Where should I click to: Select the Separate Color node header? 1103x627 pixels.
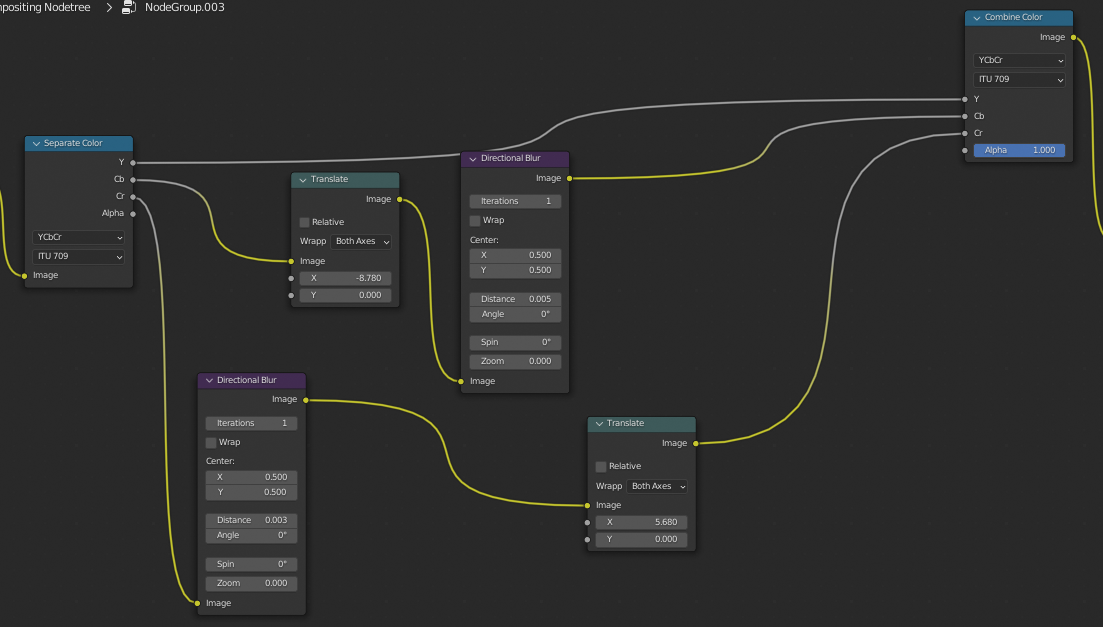78,143
